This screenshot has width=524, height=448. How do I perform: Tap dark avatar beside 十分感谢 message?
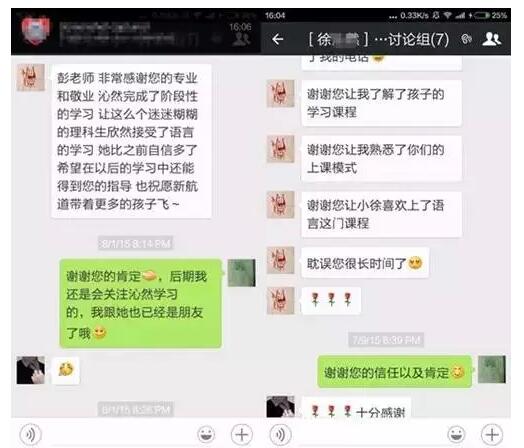[280, 407]
